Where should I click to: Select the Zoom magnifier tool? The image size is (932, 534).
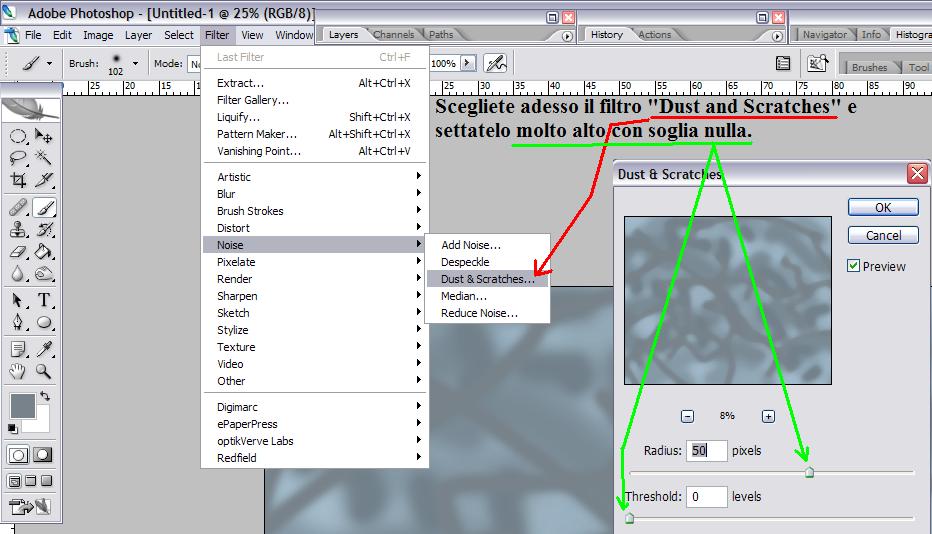click(x=43, y=372)
